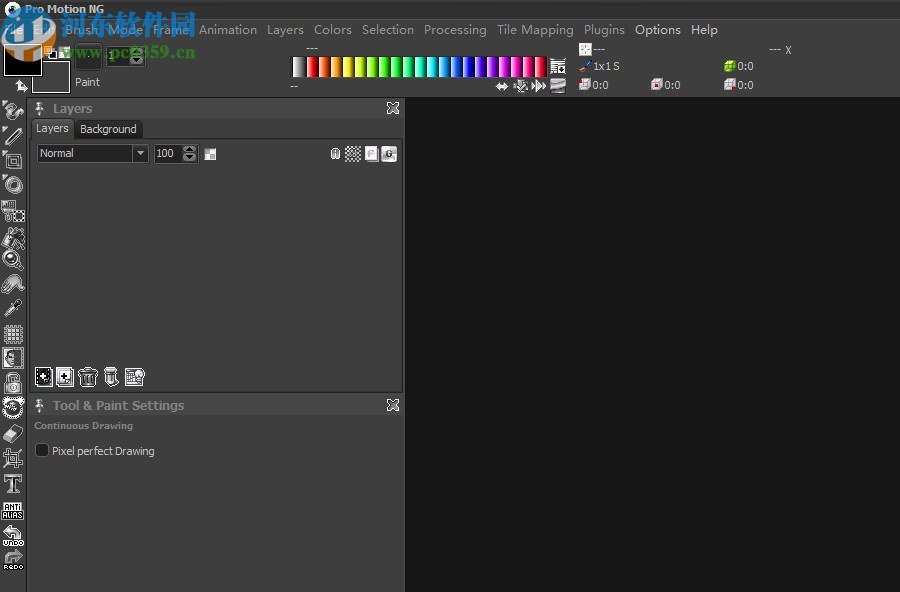Viewport: 900px width, 592px height.
Task: Select the text tool
Action: point(13,483)
